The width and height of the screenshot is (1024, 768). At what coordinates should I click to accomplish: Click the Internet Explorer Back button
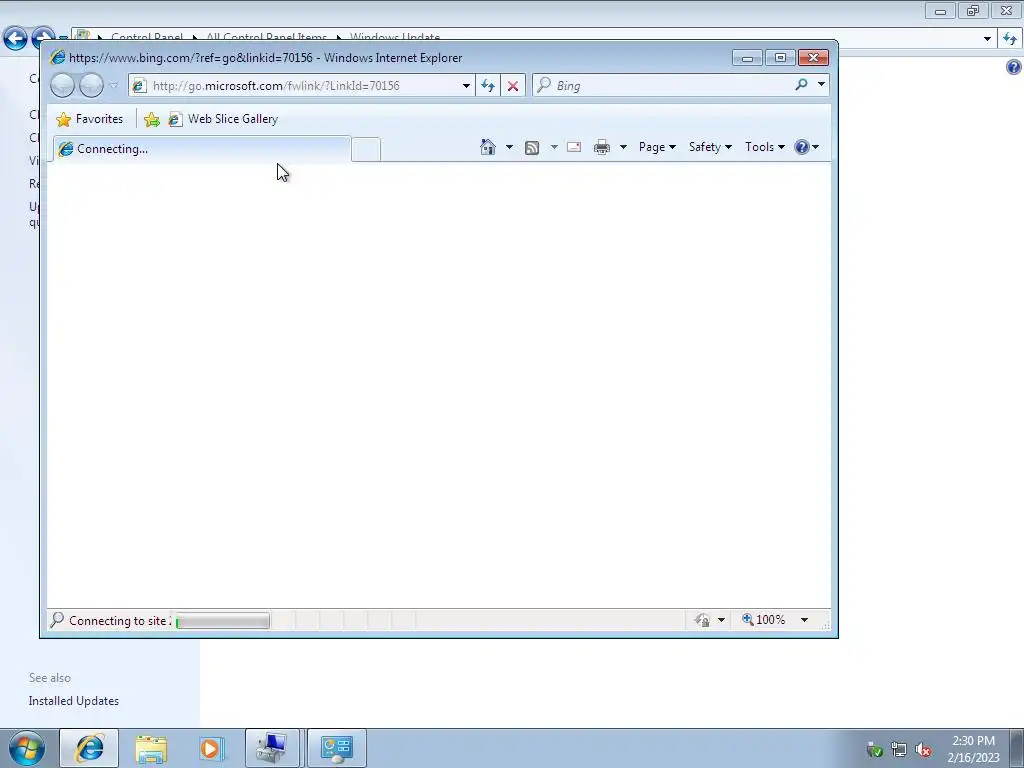pos(63,86)
